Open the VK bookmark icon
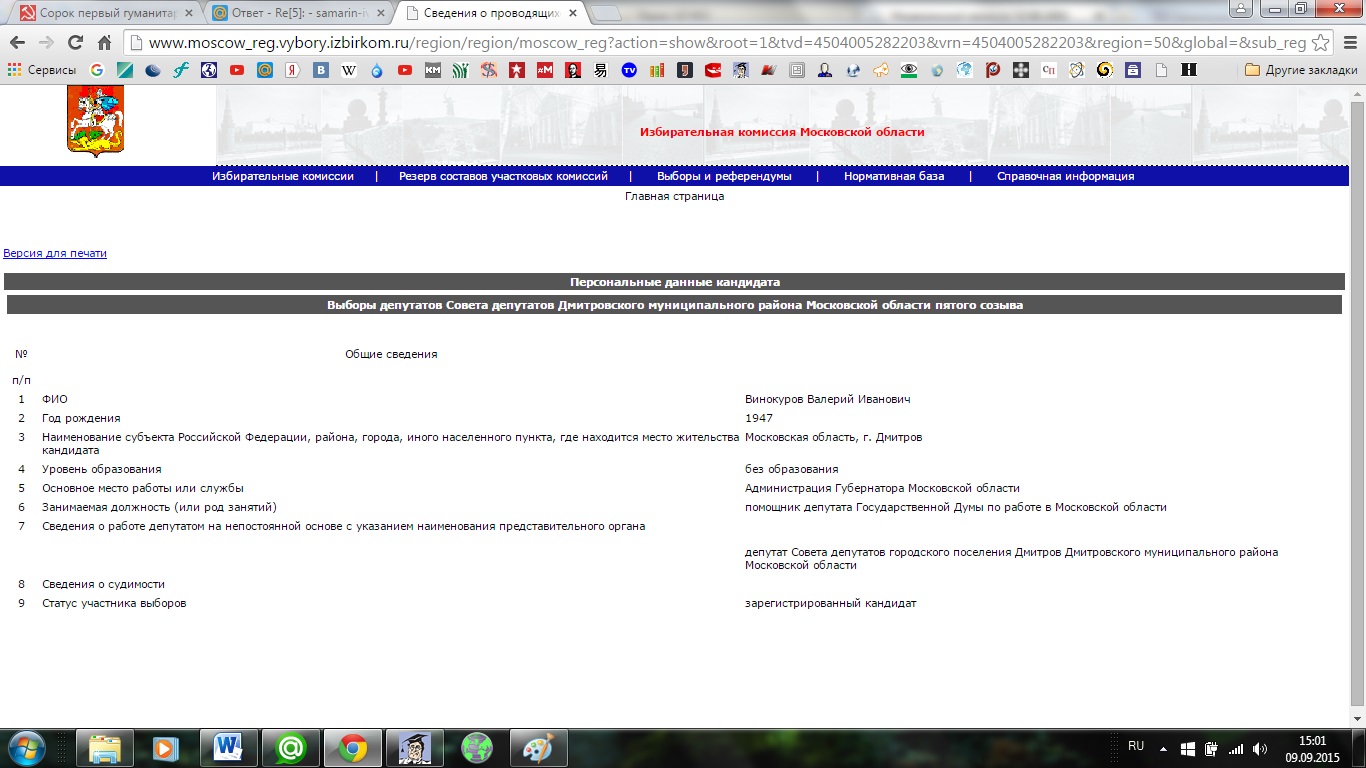This screenshot has width=1366, height=768. [x=321, y=70]
